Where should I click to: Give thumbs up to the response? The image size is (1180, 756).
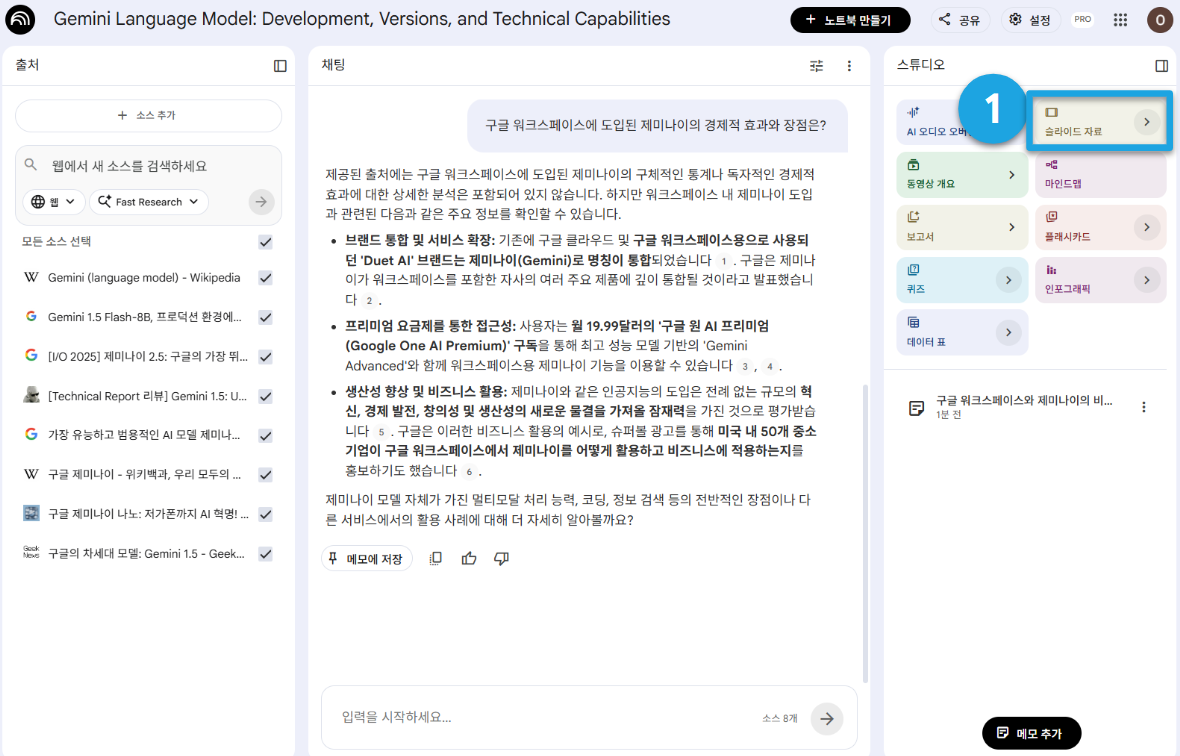(x=469, y=558)
